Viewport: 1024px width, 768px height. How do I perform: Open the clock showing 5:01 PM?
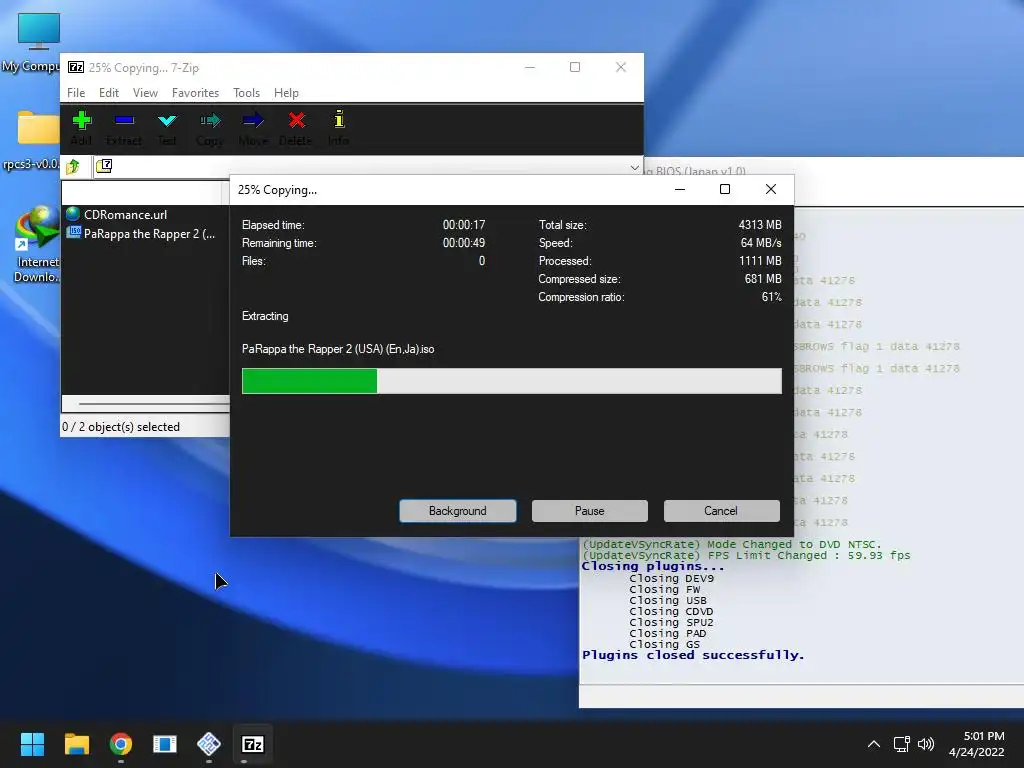coord(977,744)
